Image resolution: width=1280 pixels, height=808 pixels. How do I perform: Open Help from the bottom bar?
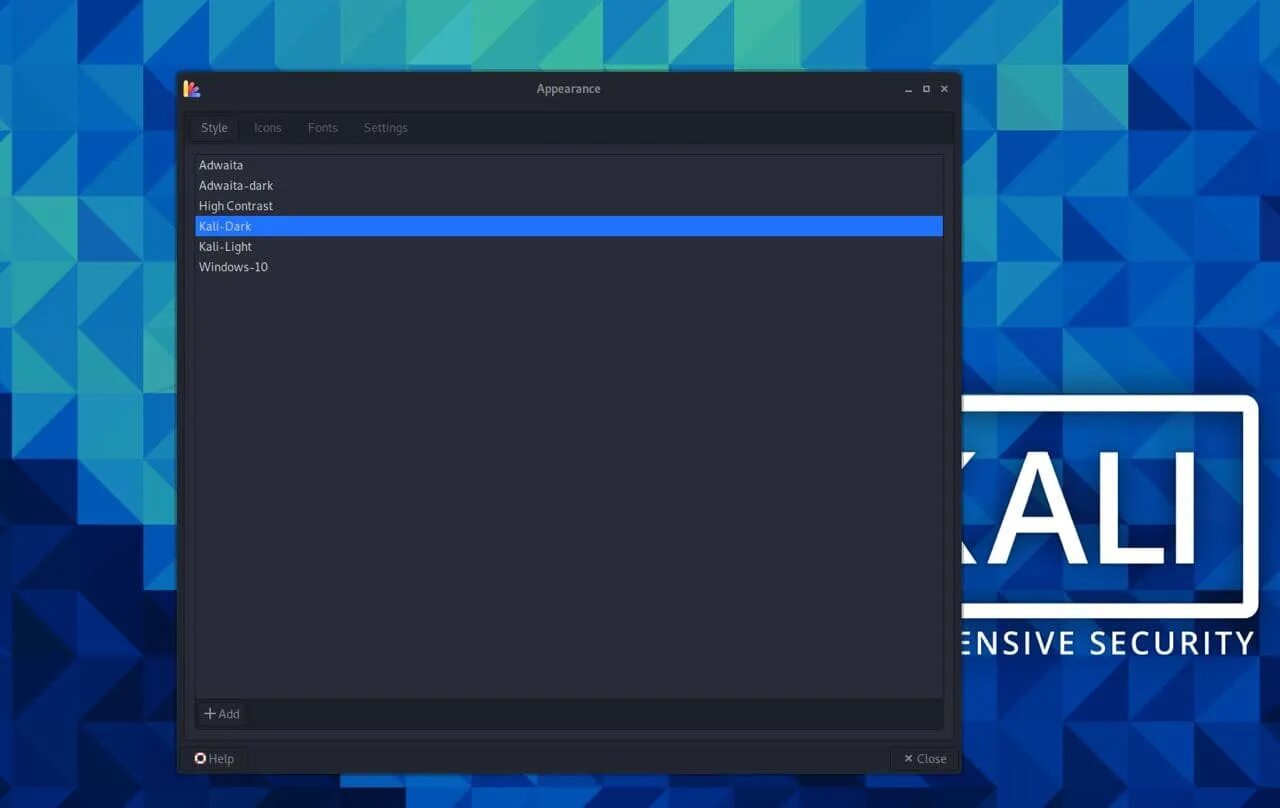[x=214, y=759]
